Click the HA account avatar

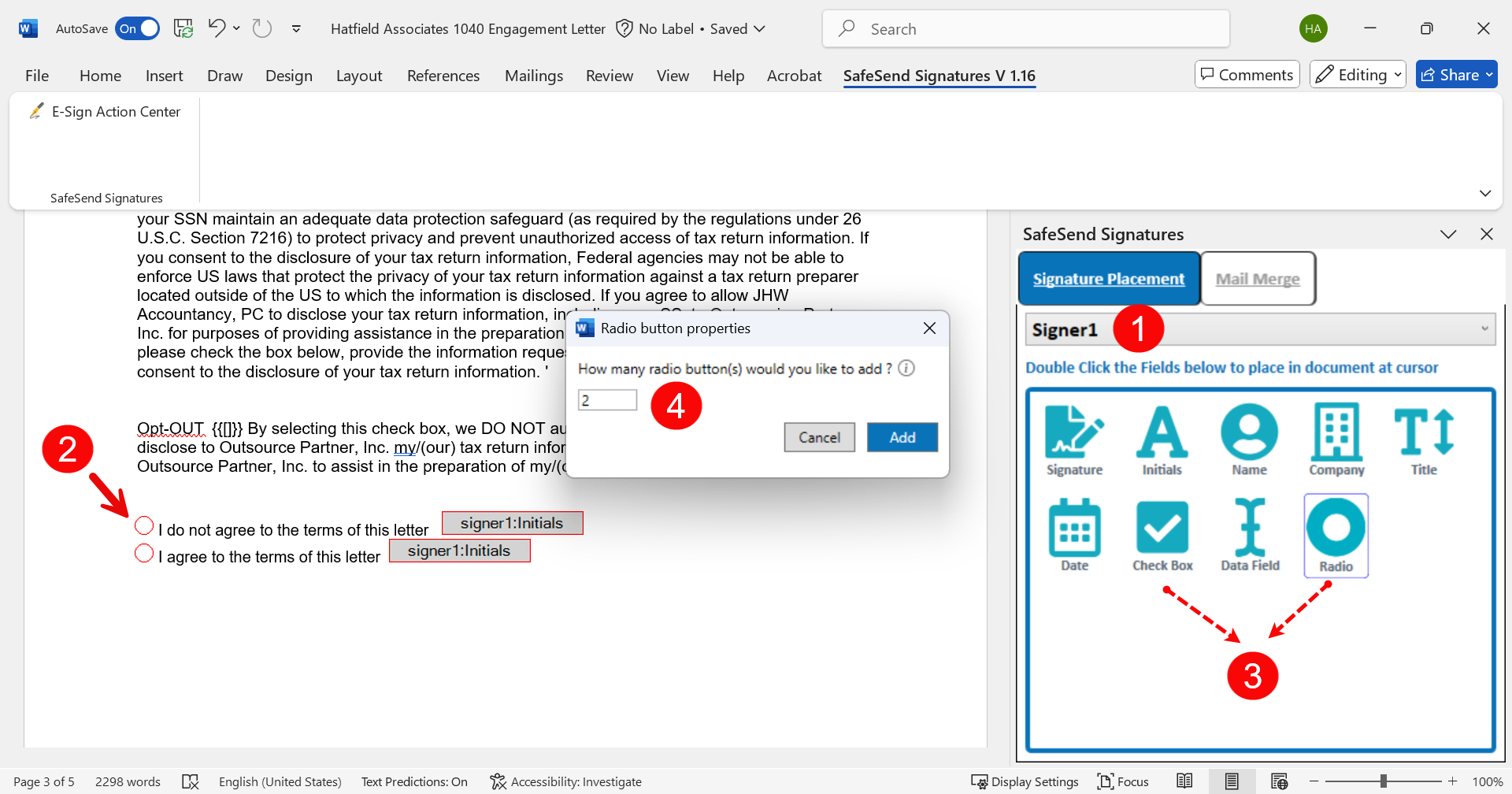[1313, 29]
